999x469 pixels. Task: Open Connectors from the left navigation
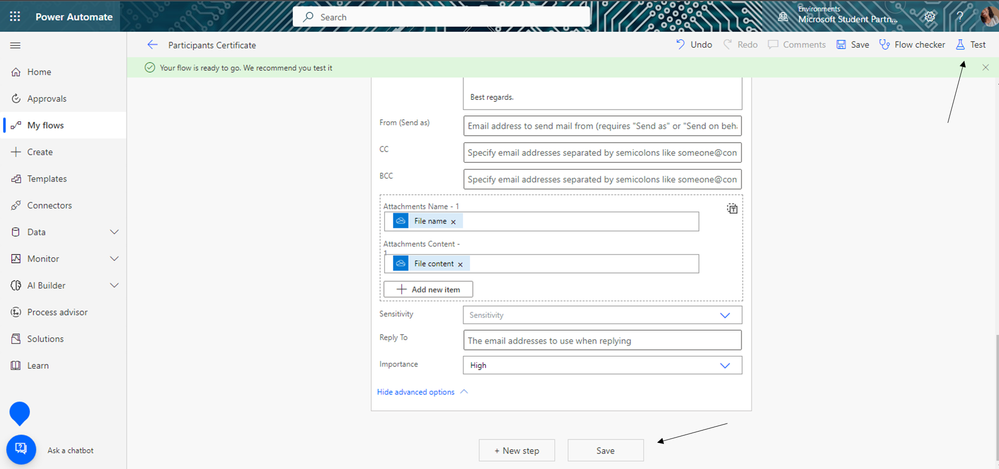[49, 205]
